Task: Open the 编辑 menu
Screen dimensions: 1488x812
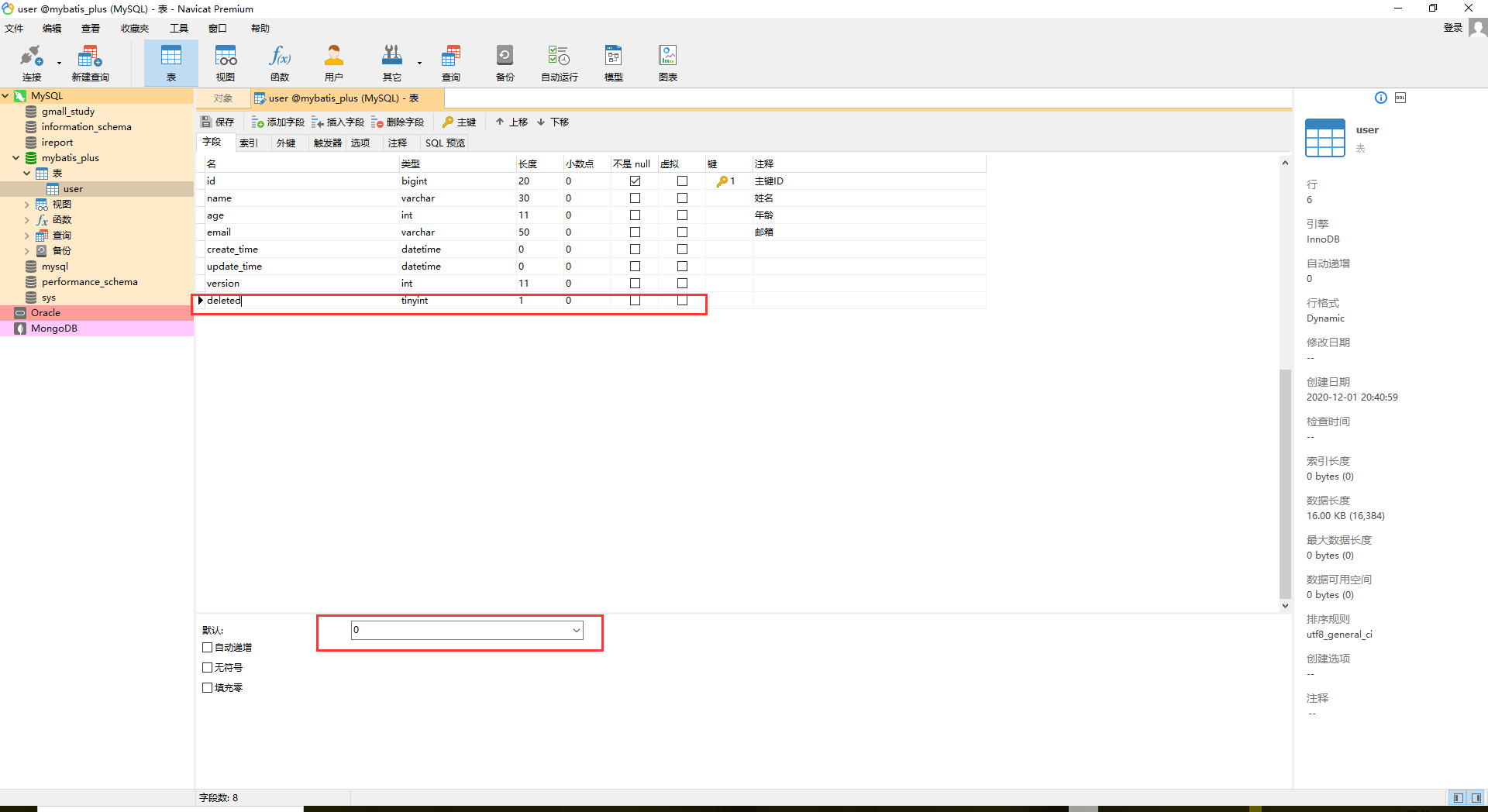Action: point(52,29)
